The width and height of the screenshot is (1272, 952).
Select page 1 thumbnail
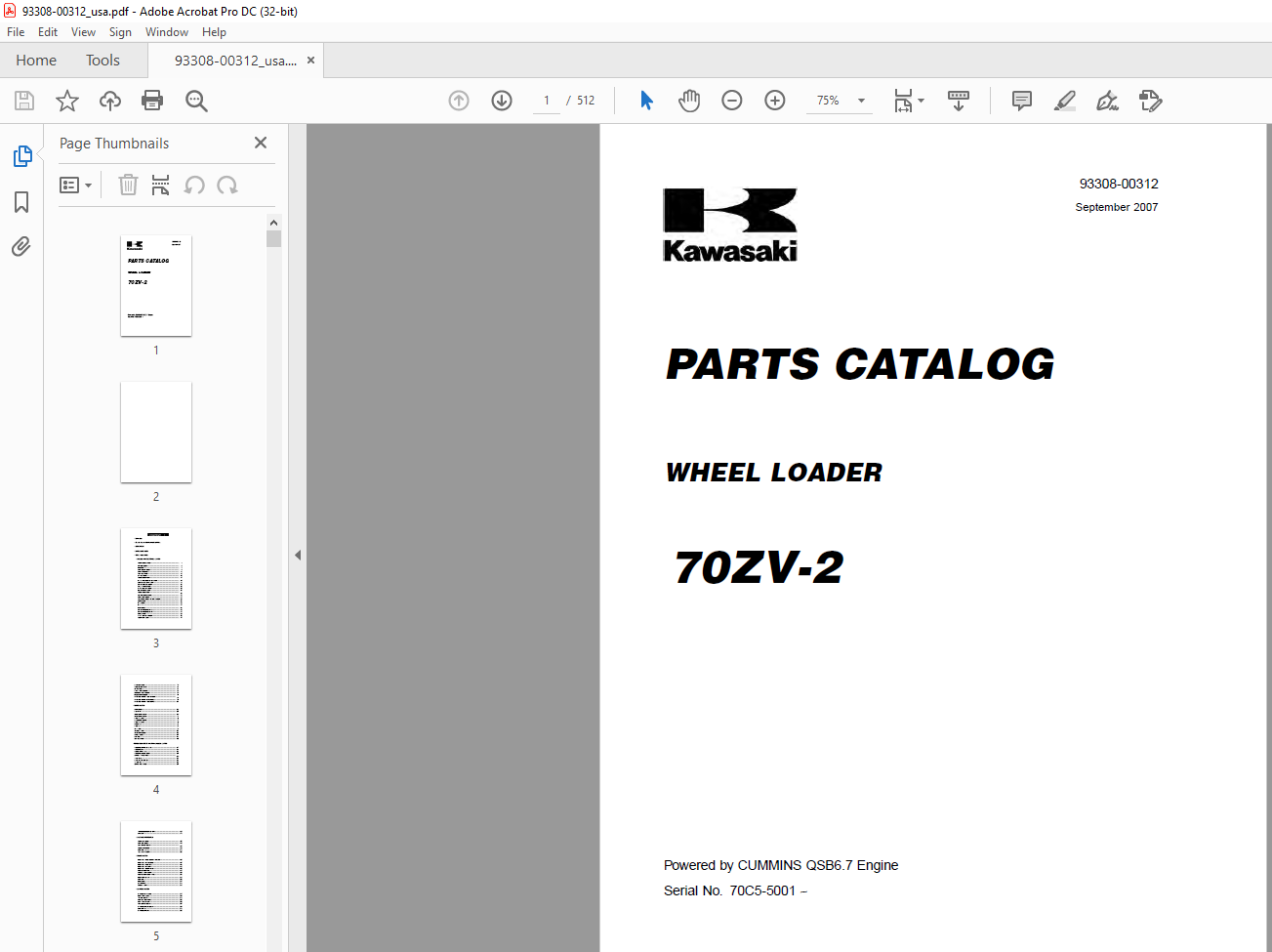(156, 286)
